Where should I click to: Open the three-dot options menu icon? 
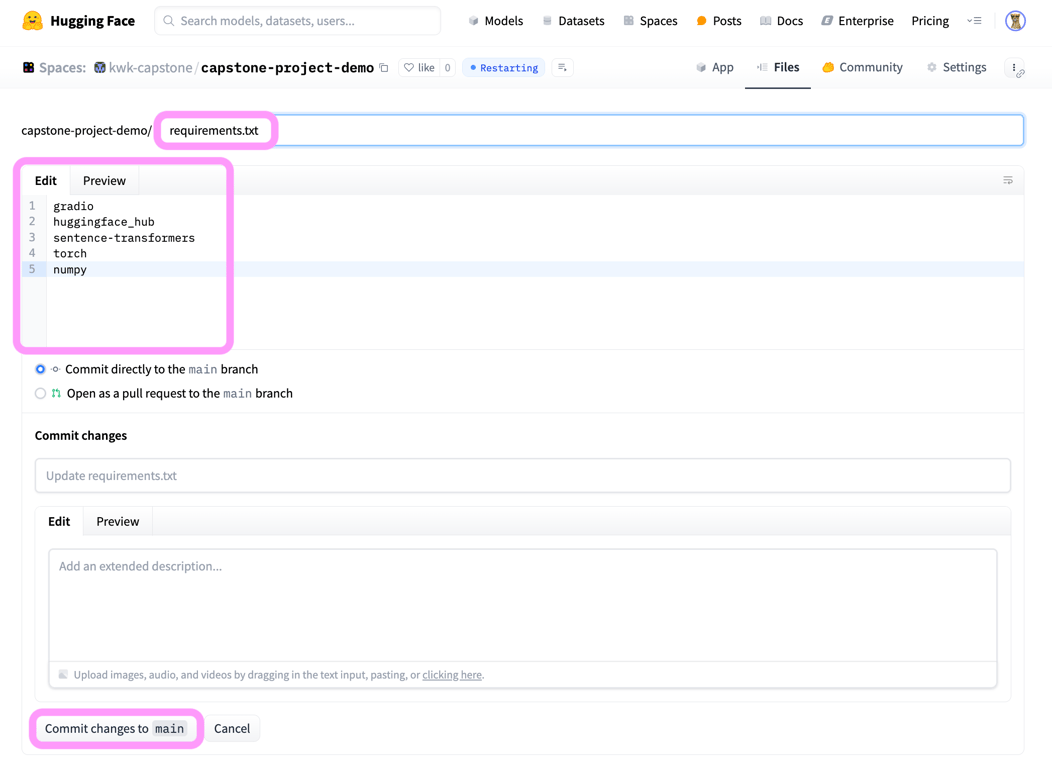(1014, 68)
